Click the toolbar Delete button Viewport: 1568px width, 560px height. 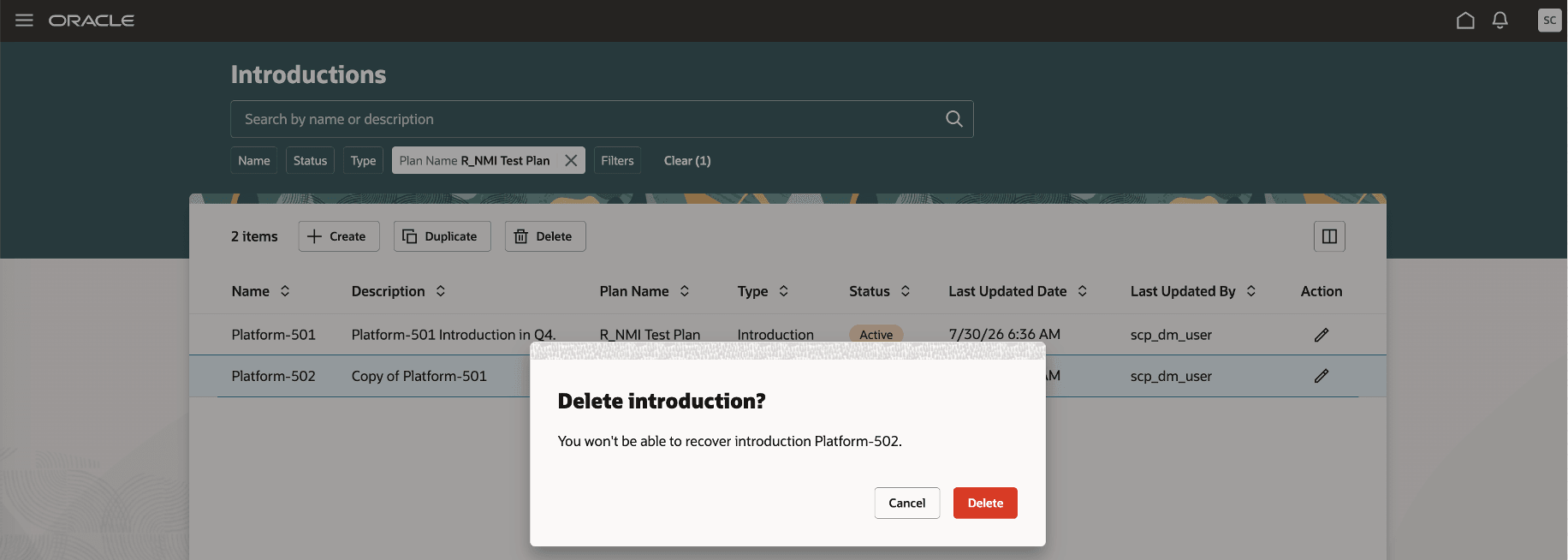[x=545, y=236]
